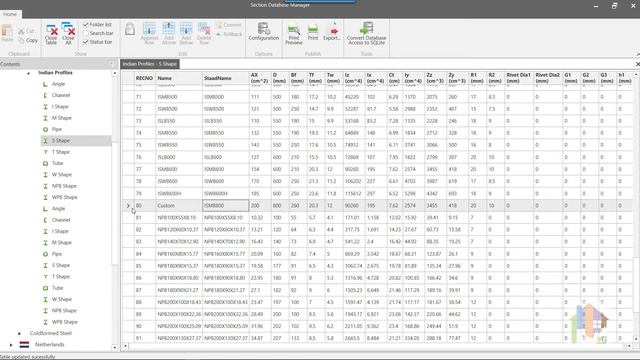
Task: Click the Tf (mm) column header
Action: coord(316,78)
